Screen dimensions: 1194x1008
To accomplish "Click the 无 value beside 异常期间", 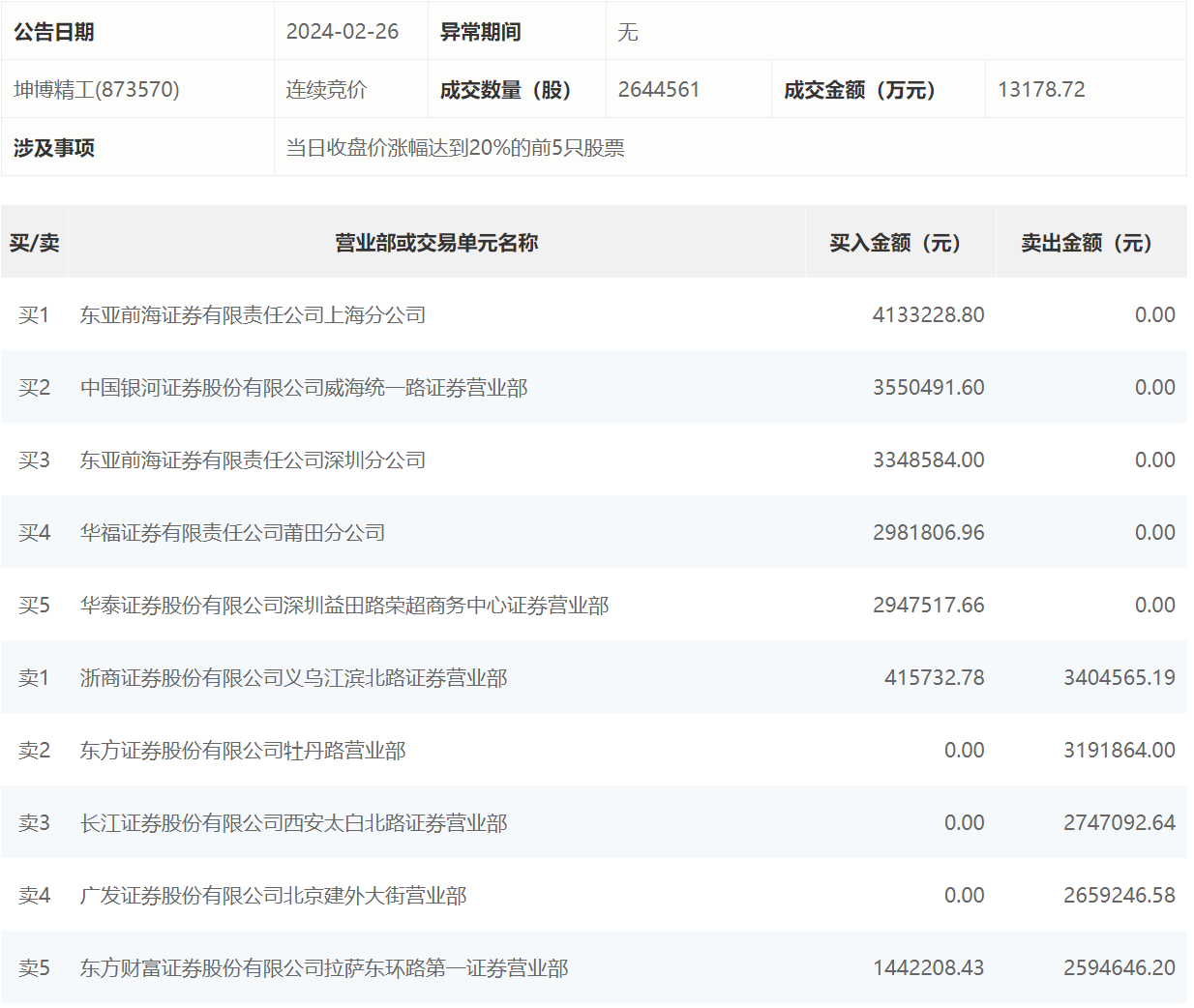I will (628, 32).
